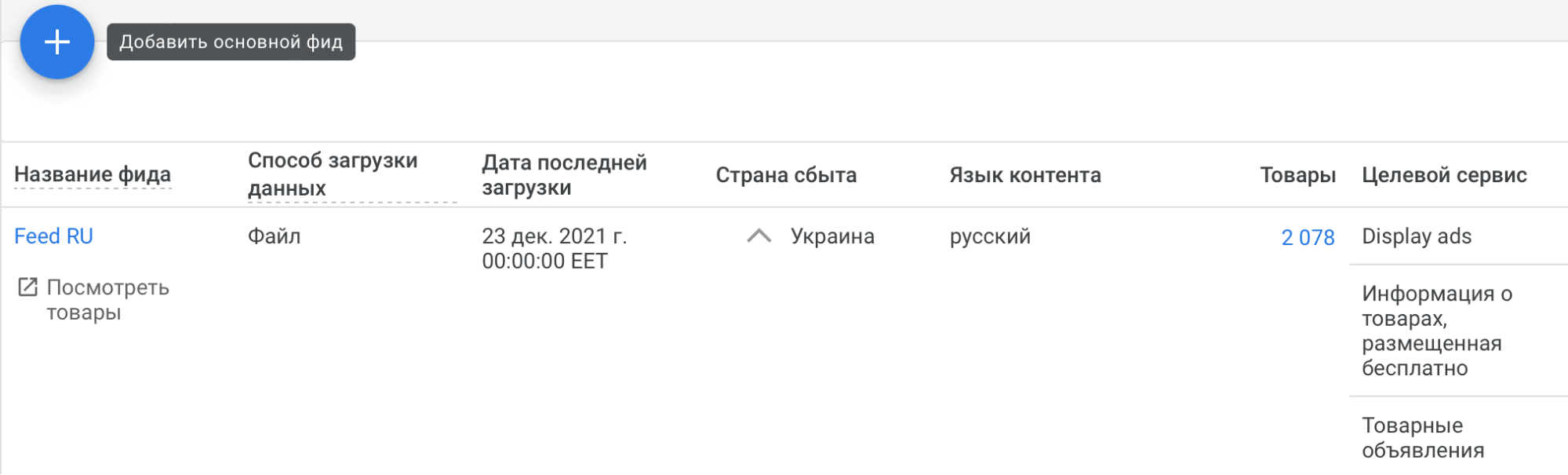Click the Посмотреть товары text link
The height and width of the screenshot is (475, 1568).
click(x=107, y=300)
